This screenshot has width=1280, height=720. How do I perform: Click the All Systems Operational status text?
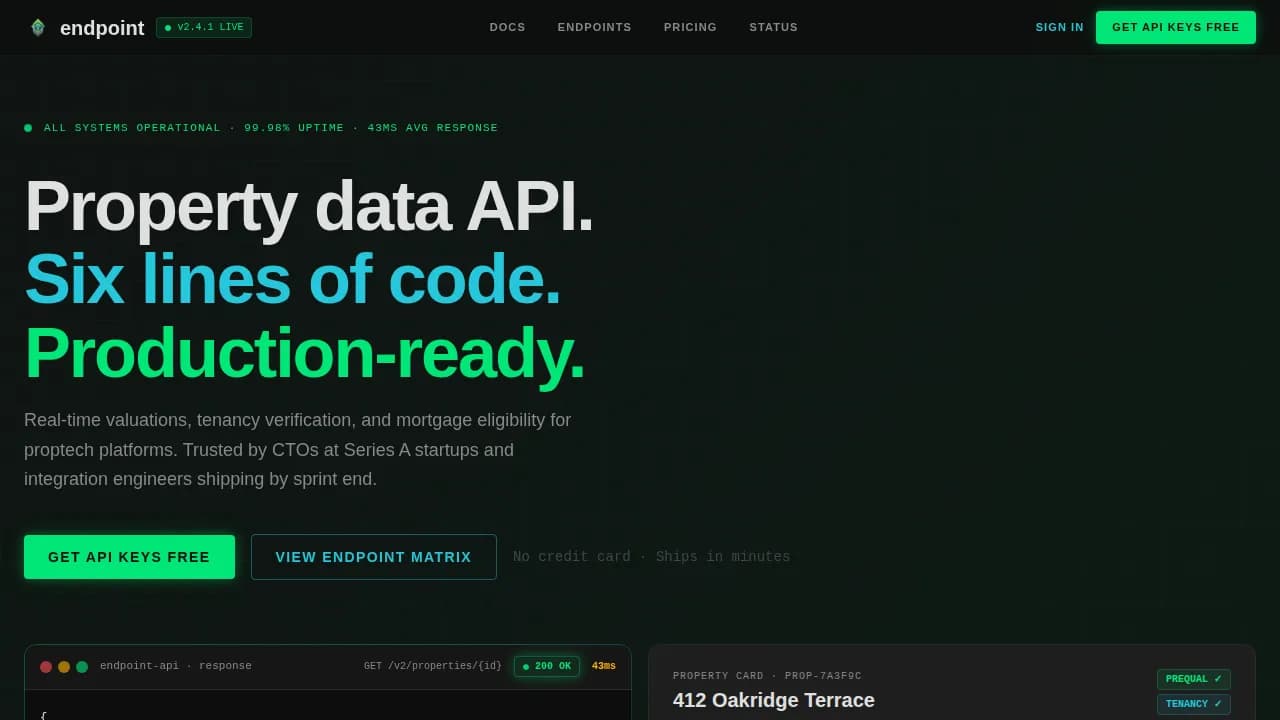pos(271,128)
